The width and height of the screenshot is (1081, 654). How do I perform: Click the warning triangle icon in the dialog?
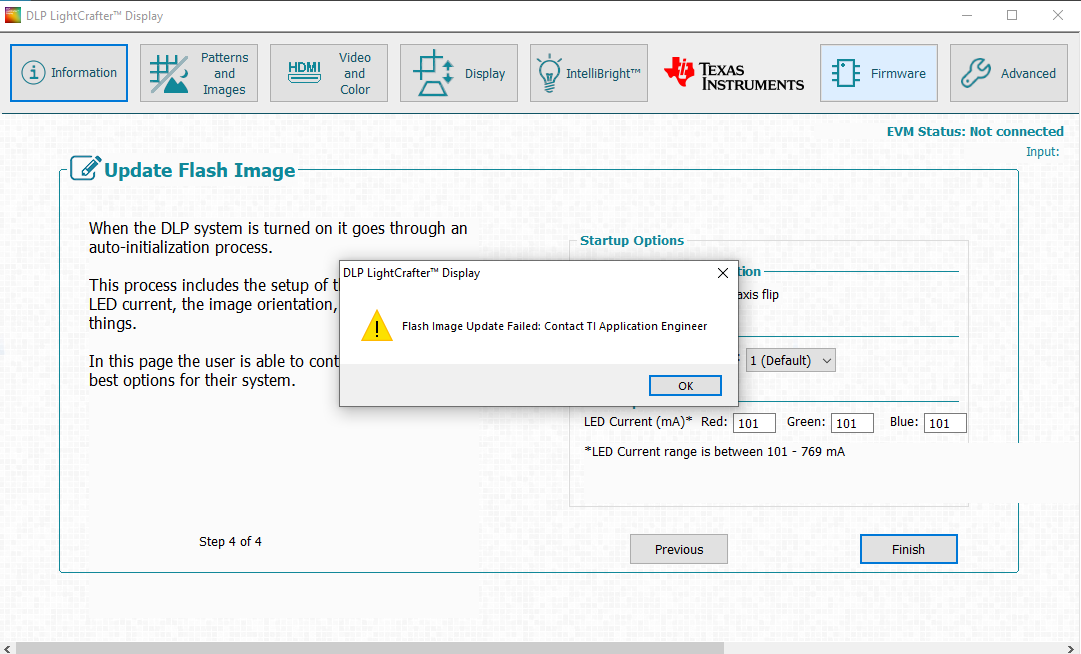pos(376,326)
